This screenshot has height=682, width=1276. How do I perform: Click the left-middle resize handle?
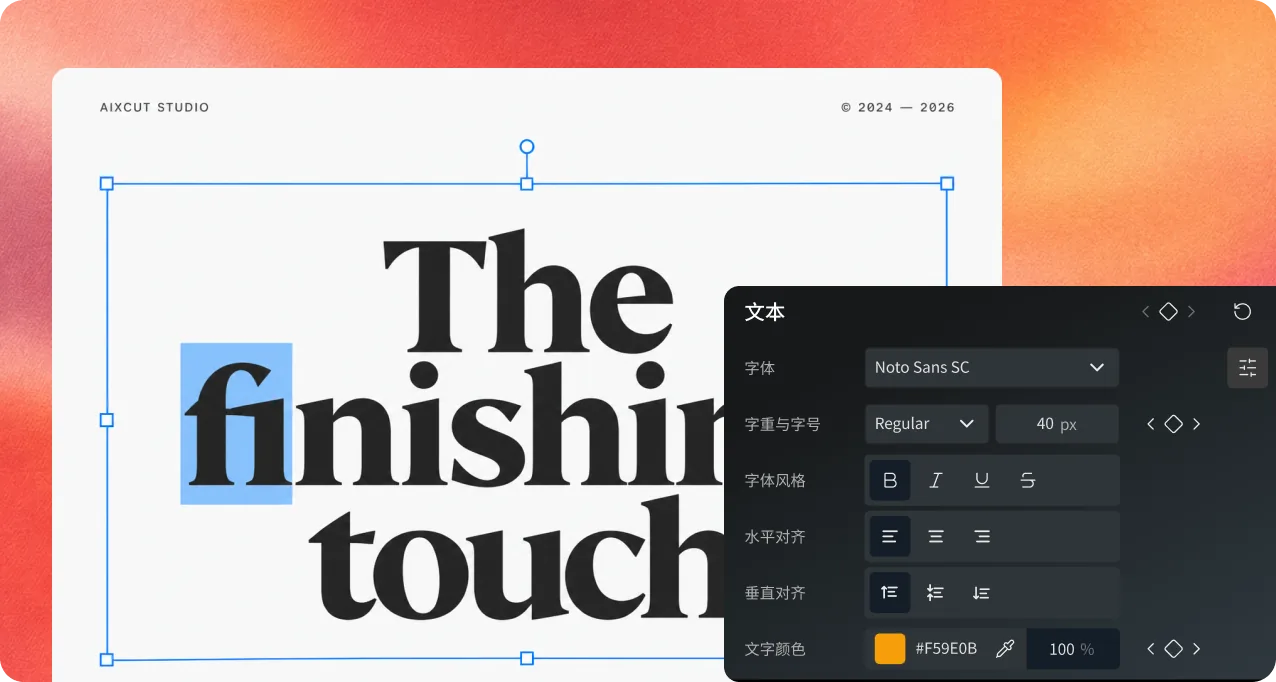[x=107, y=420]
